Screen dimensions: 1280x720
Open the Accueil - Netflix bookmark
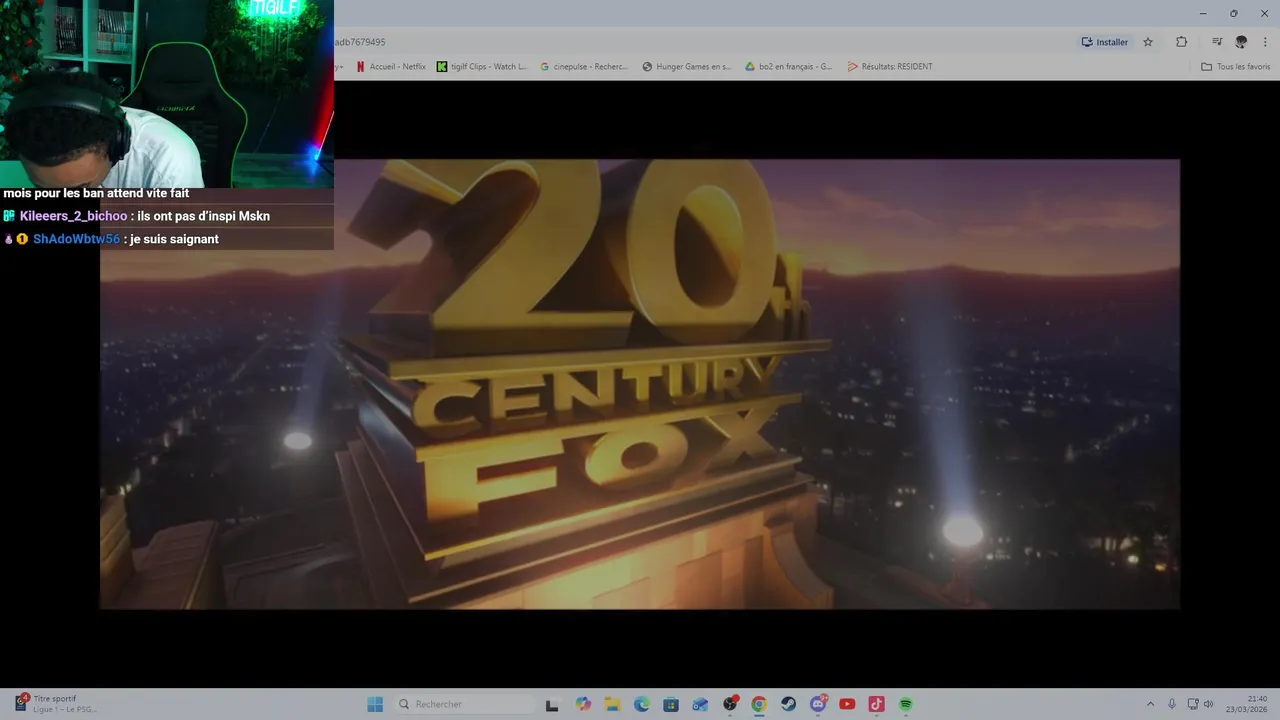pyautogui.click(x=391, y=67)
